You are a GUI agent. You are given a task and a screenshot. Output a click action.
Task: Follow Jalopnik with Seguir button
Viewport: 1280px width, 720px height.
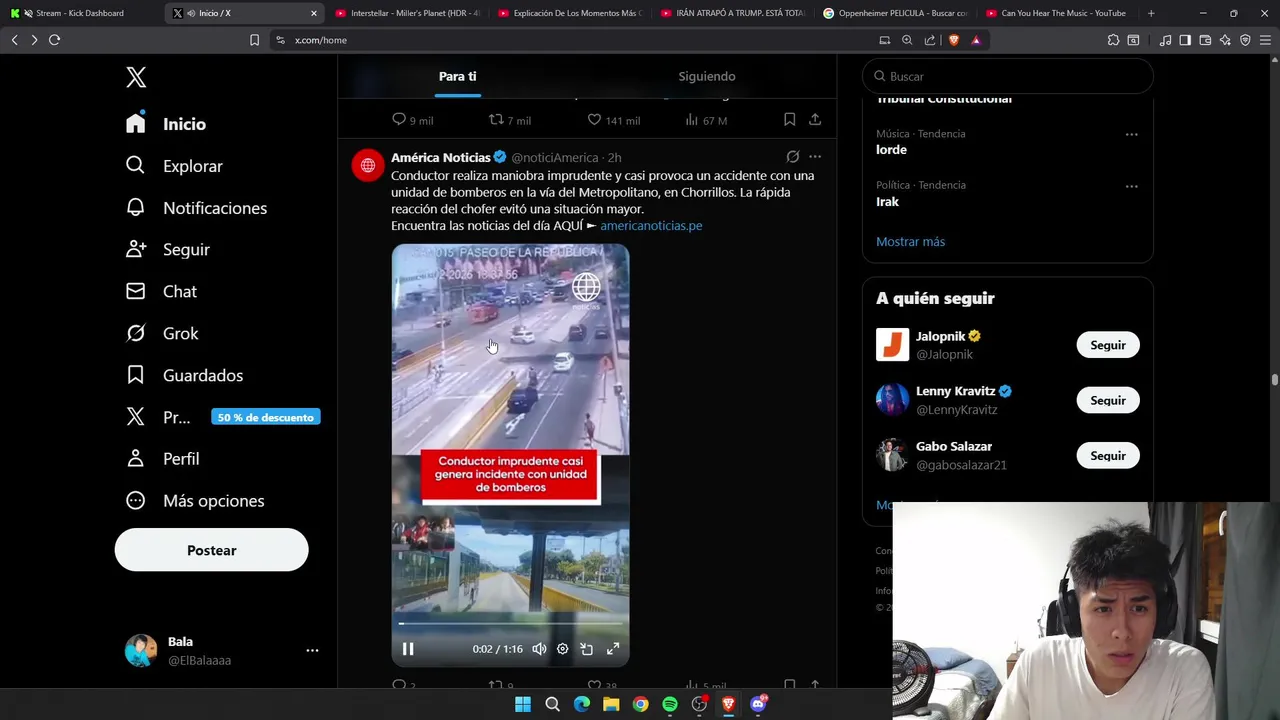(1108, 345)
